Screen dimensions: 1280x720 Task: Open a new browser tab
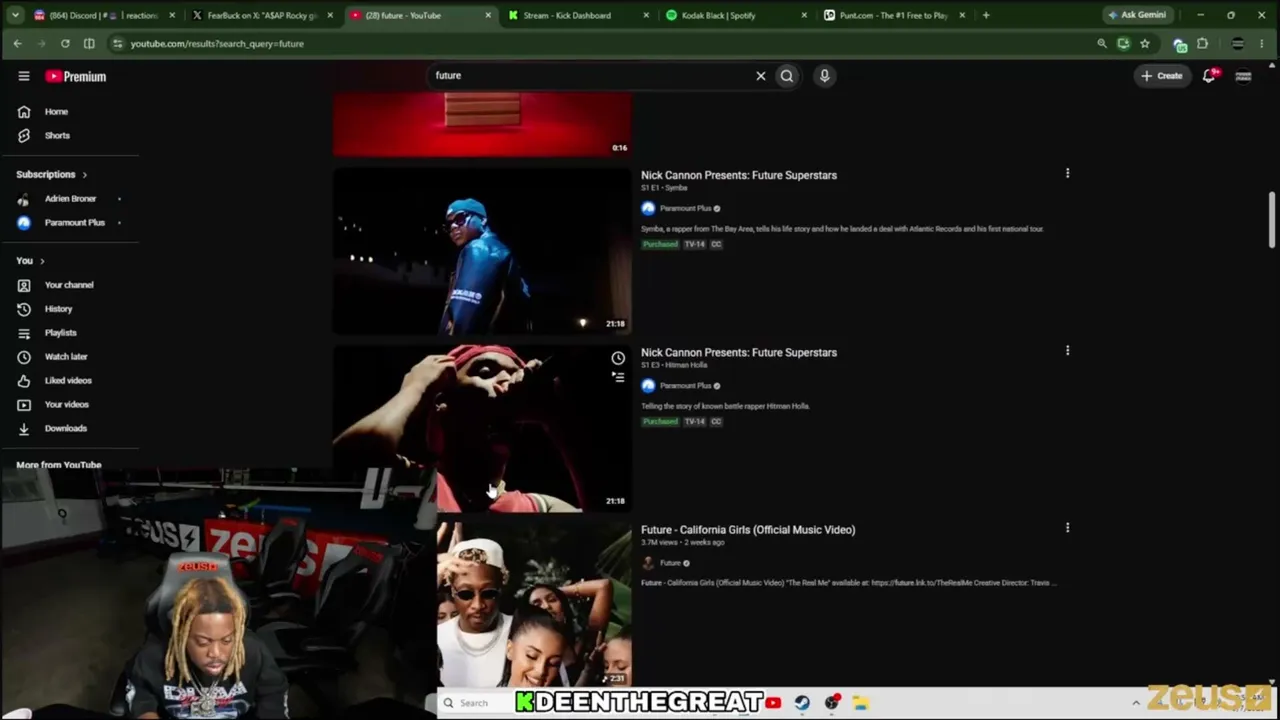click(x=986, y=15)
